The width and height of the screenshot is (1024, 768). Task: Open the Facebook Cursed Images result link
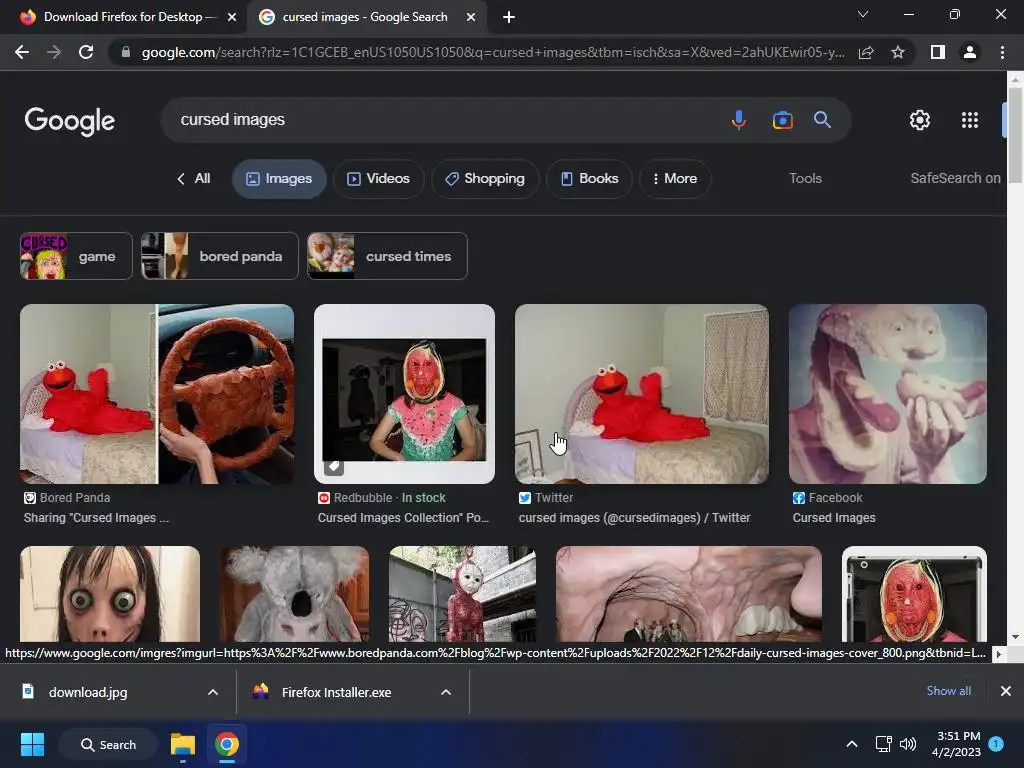point(834,518)
